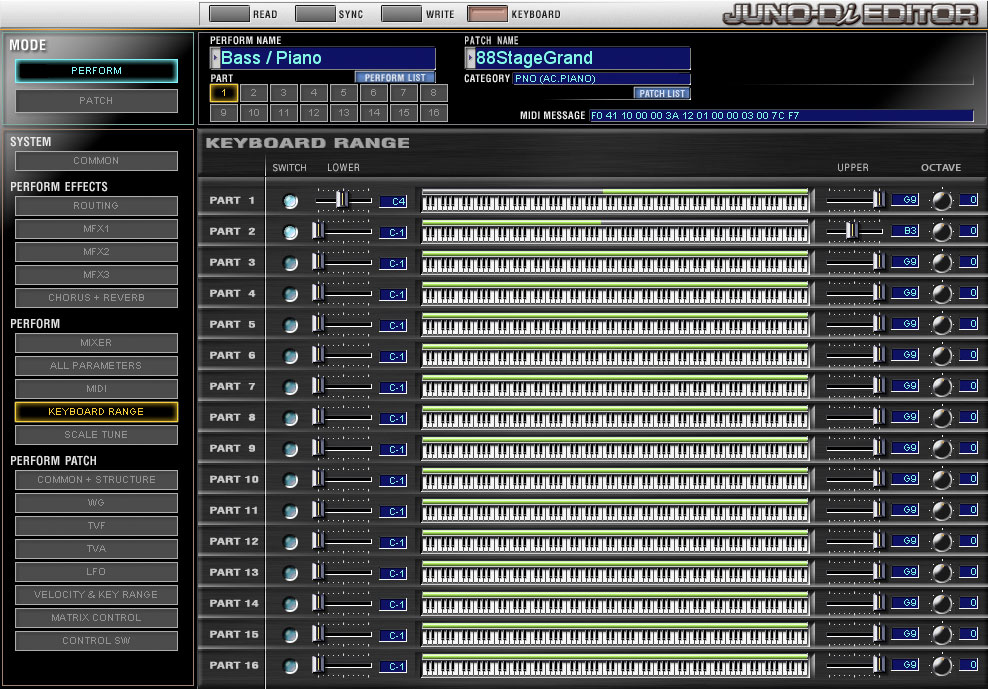Click the READ indicator button

[229, 13]
